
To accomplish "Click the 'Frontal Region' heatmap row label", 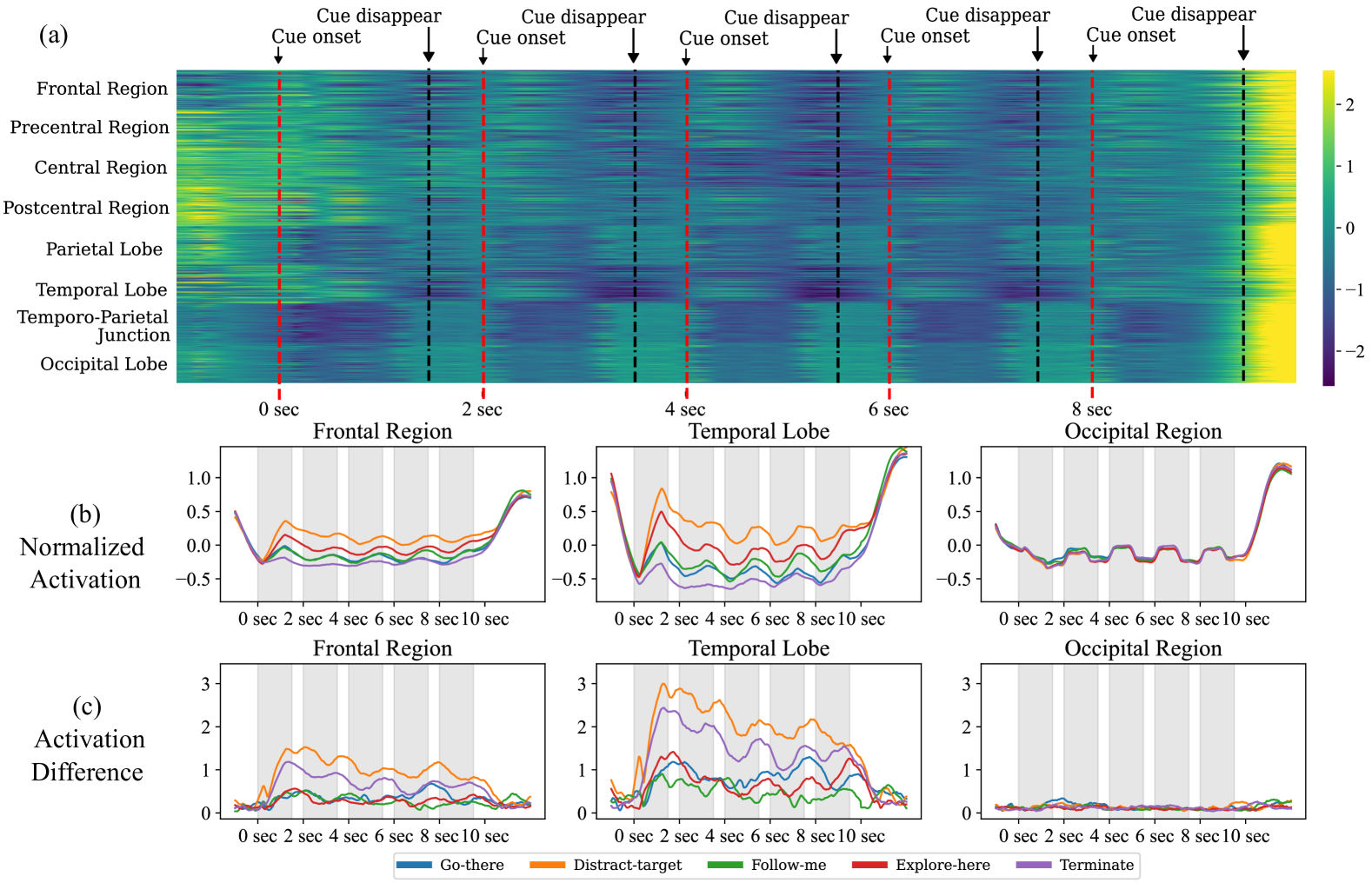I will [102, 88].
